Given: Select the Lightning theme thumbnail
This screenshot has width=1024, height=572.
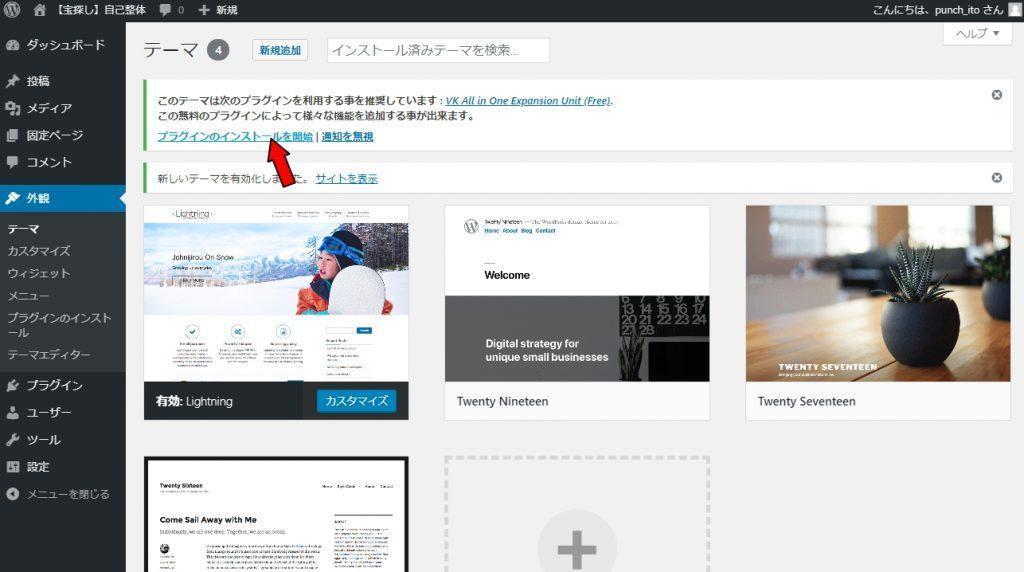Looking at the screenshot, I should click(276, 294).
